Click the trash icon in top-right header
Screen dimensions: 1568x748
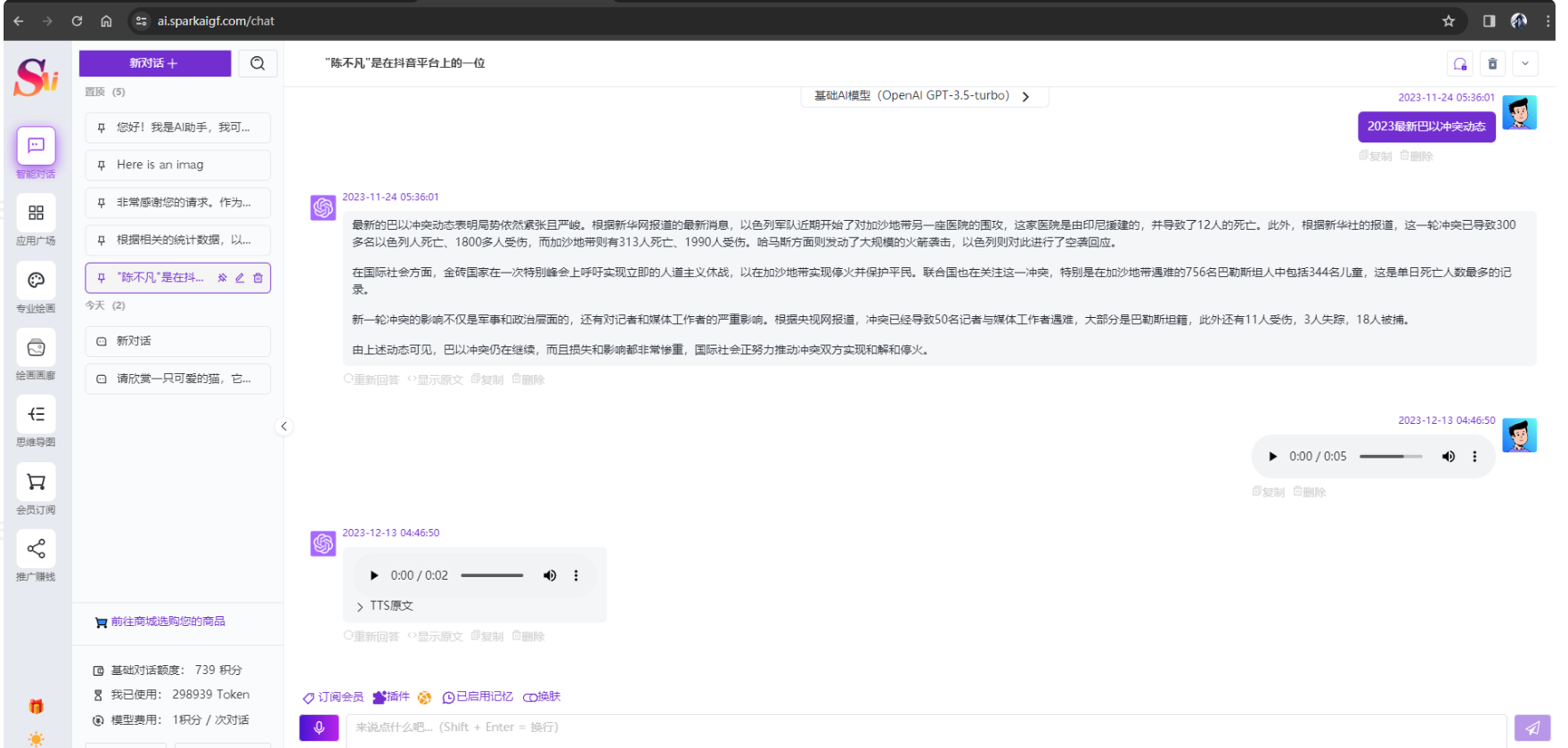coord(1492,64)
